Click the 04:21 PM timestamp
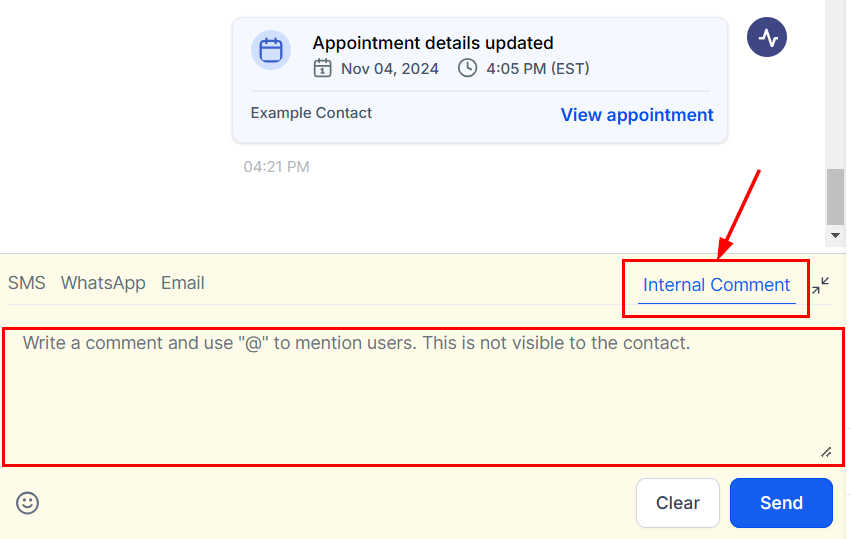Image resolution: width=851 pixels, height=539 pixels. tap(276, 167)
